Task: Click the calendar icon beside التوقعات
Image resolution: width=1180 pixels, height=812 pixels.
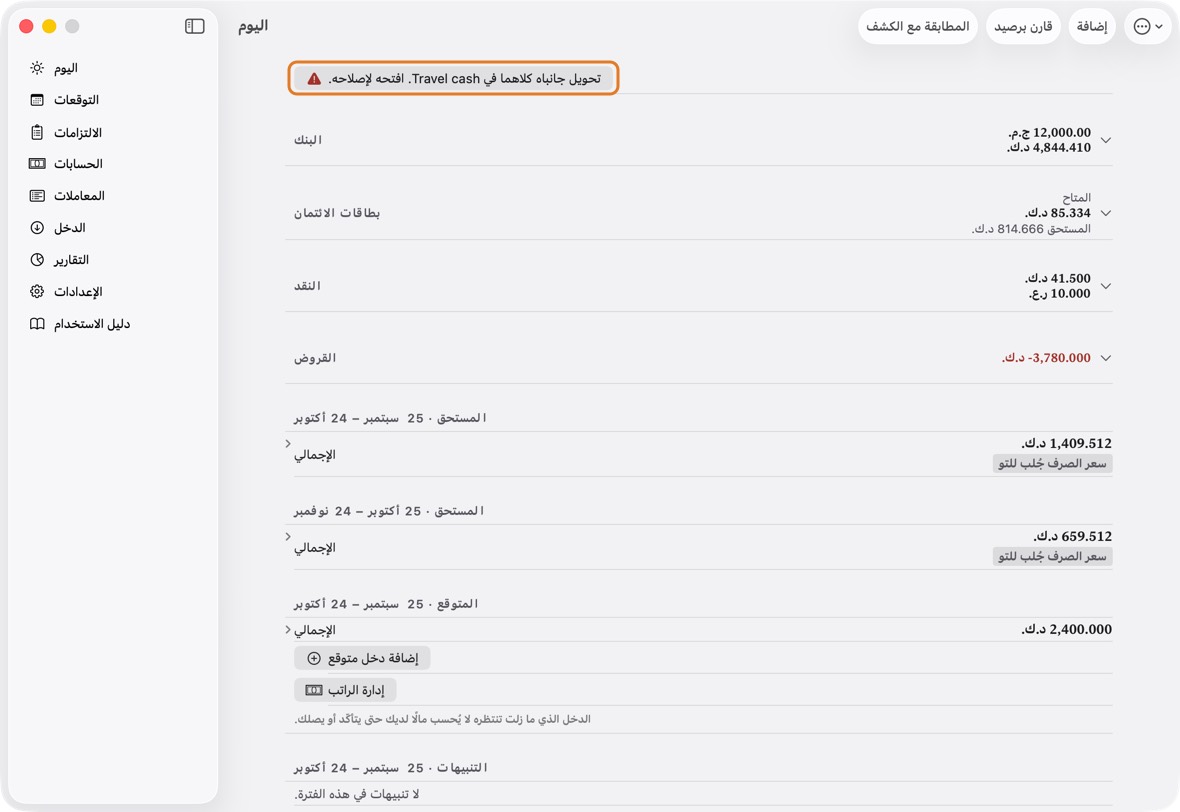Action: [x=37, y=100]
